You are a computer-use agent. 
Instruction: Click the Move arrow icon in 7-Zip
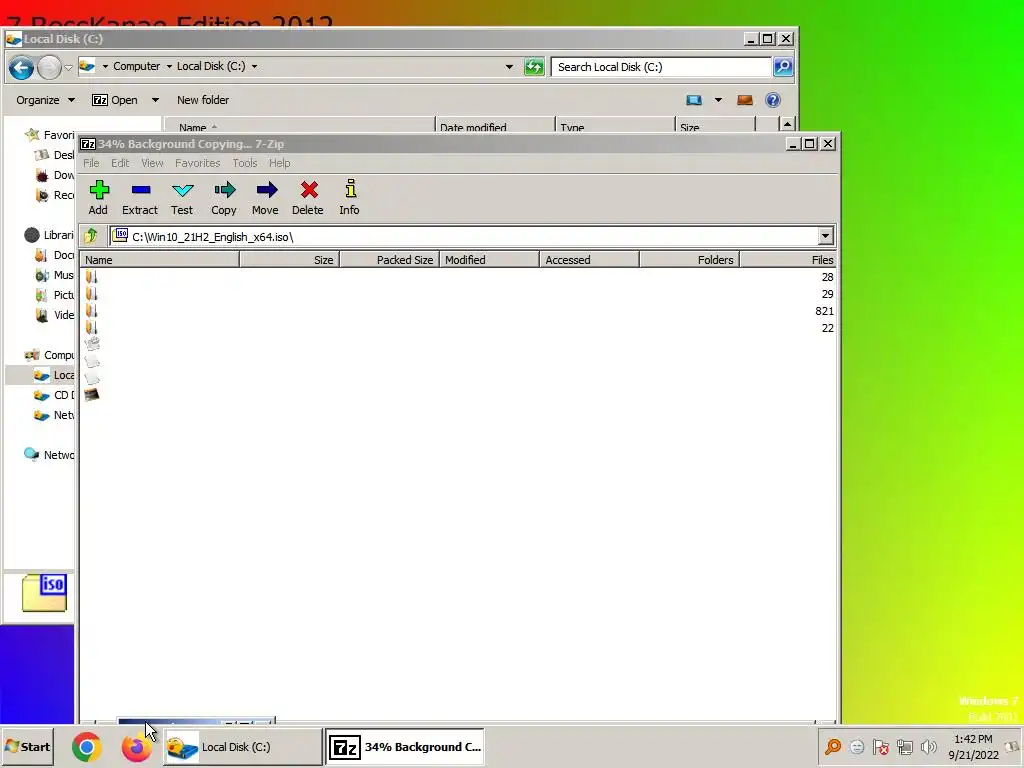(266, 191)
